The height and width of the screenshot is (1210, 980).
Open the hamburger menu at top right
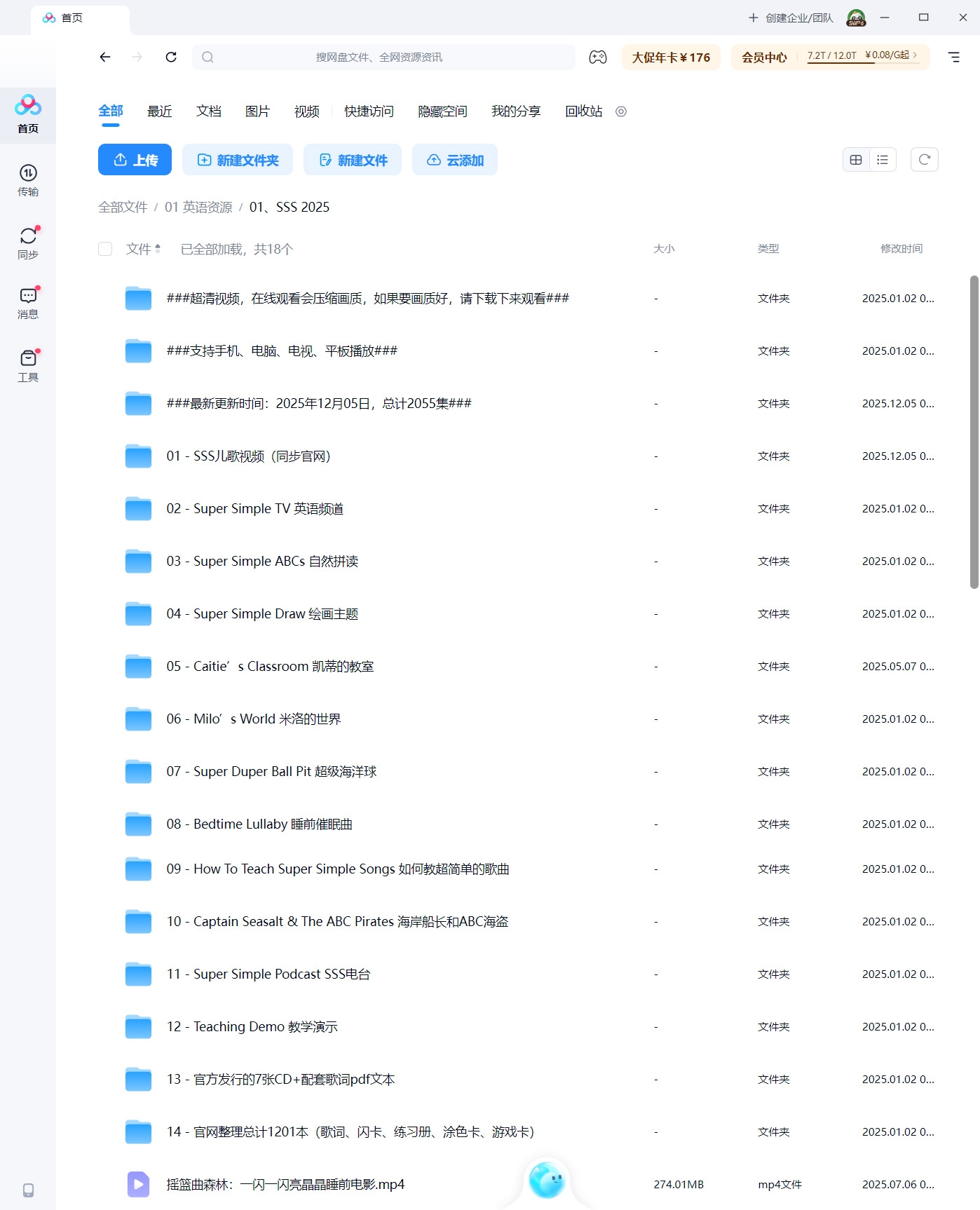pos(954,57)
